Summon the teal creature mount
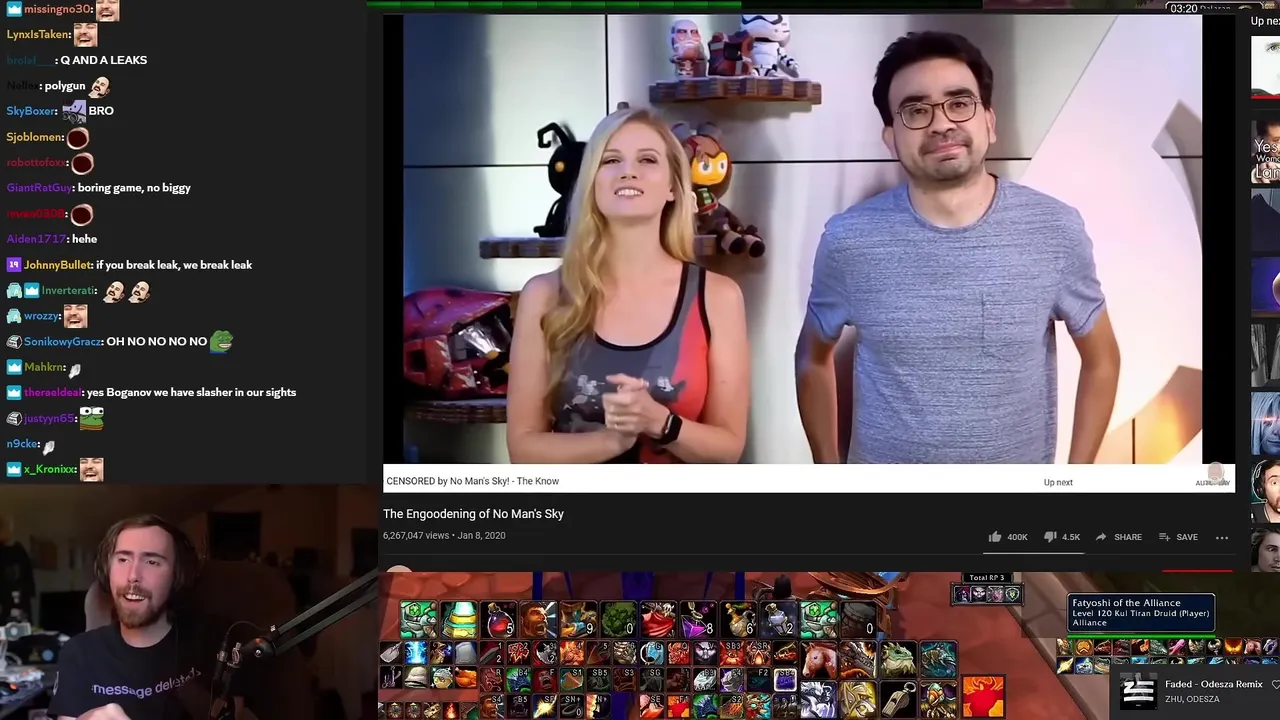This screenshot has height=720, width=1280. [x=938, y=659]
